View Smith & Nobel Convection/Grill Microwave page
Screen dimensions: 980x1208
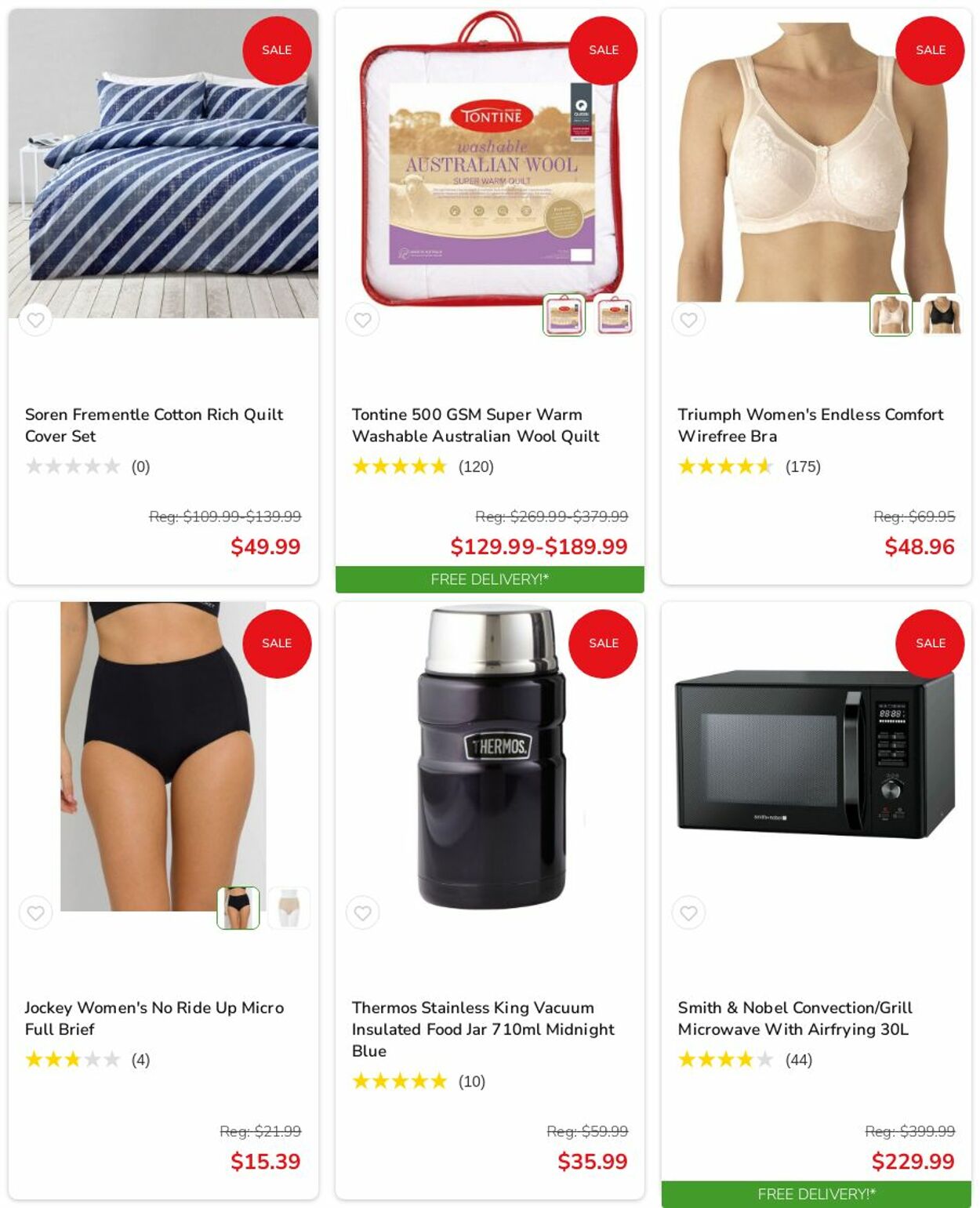coord(795,1018)
